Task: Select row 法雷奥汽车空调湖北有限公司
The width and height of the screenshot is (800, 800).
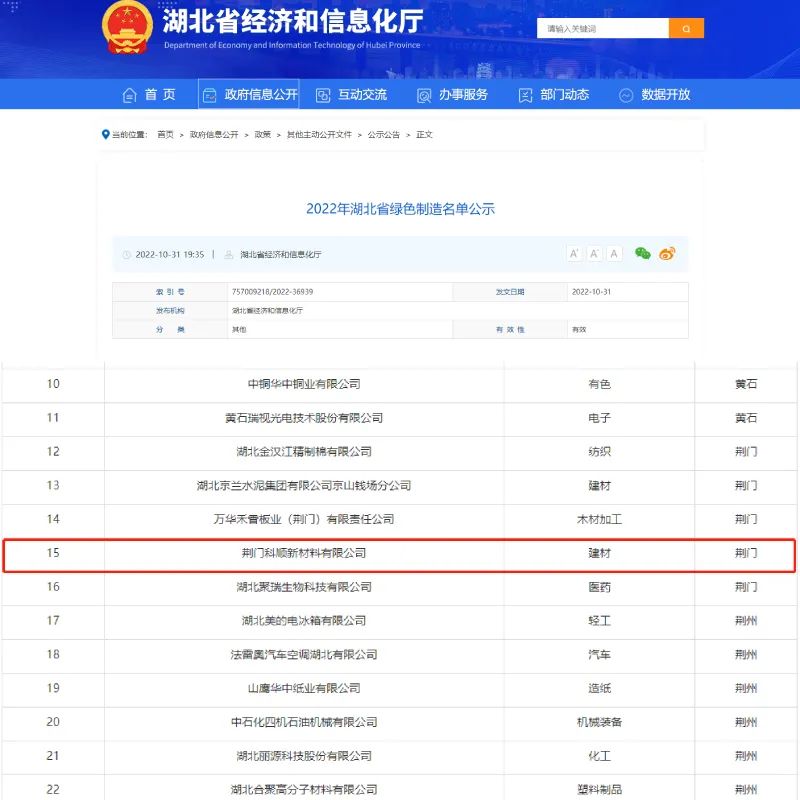Action: (x=399, y=655)
